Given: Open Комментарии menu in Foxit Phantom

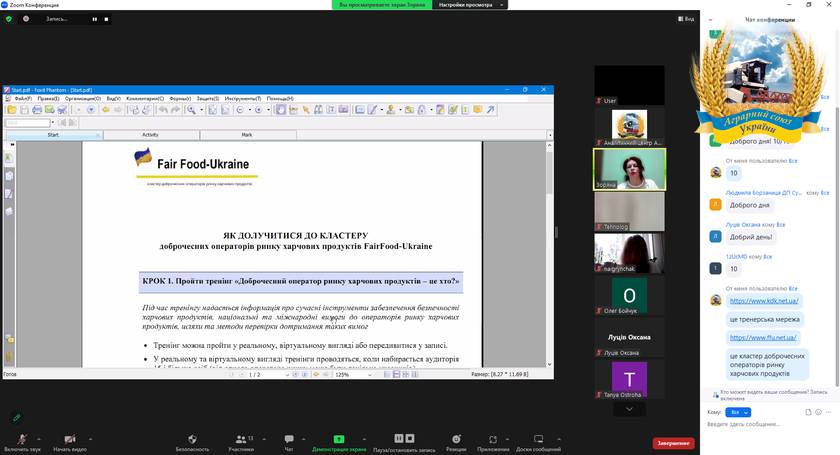Looking at the screenshot, I should (x=145, y=99).
